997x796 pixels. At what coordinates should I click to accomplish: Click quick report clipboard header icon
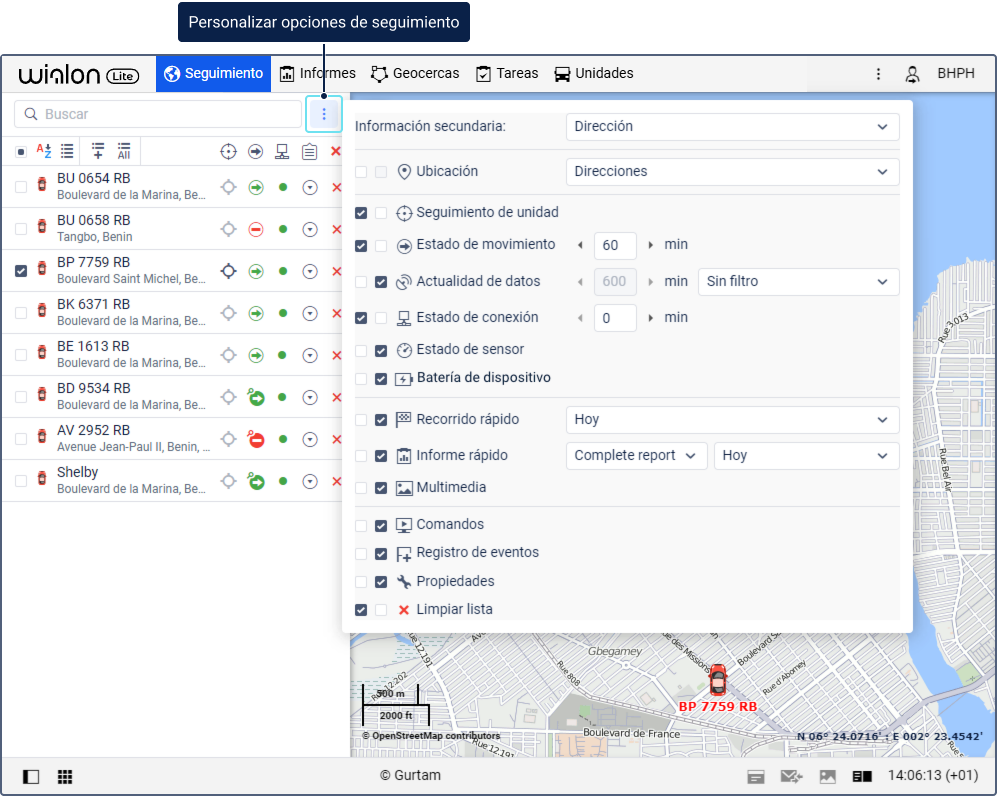310,151
